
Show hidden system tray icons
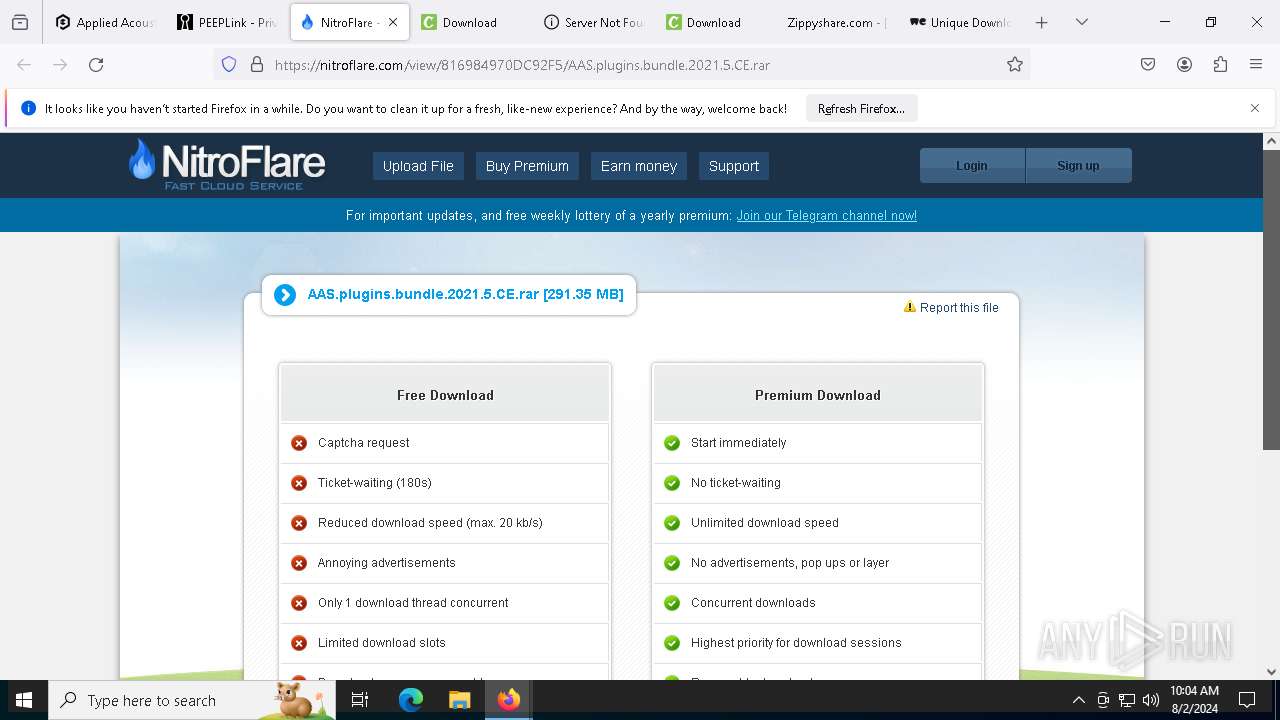click(1078, 700)
